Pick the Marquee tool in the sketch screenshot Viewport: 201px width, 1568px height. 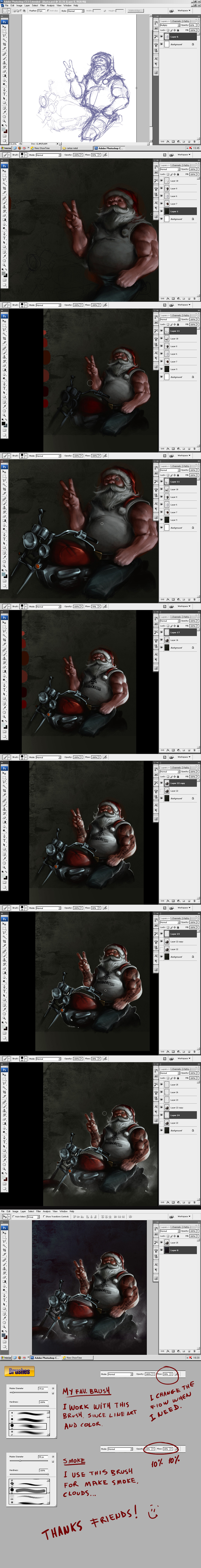coord(4,31)
